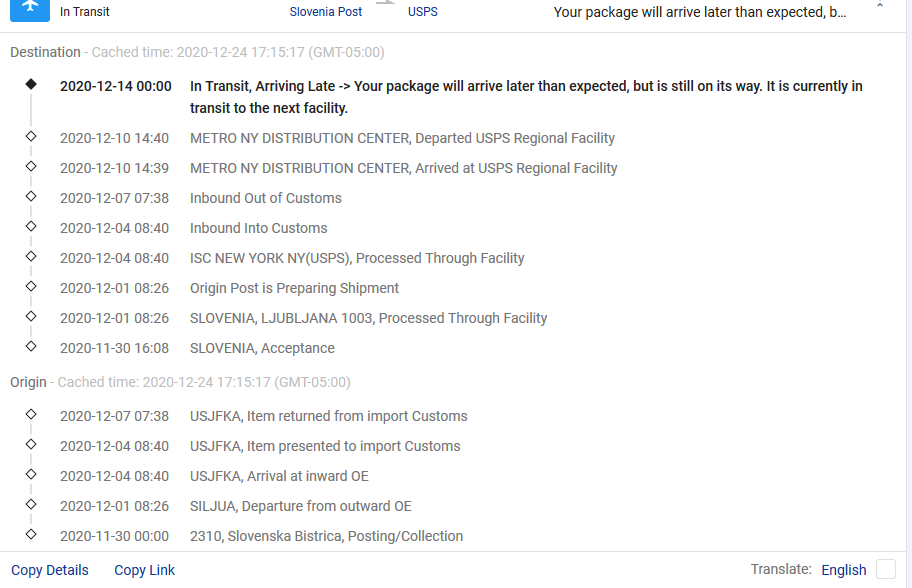Open the English translate language dropdown

(843, 570)
